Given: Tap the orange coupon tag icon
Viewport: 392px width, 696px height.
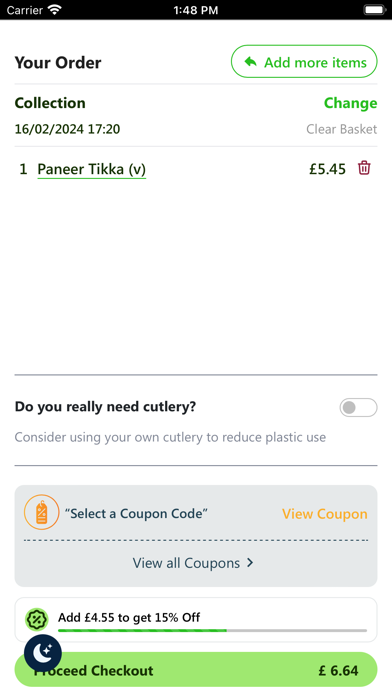Looking at the screenshot, I should (x=42, y=512).
